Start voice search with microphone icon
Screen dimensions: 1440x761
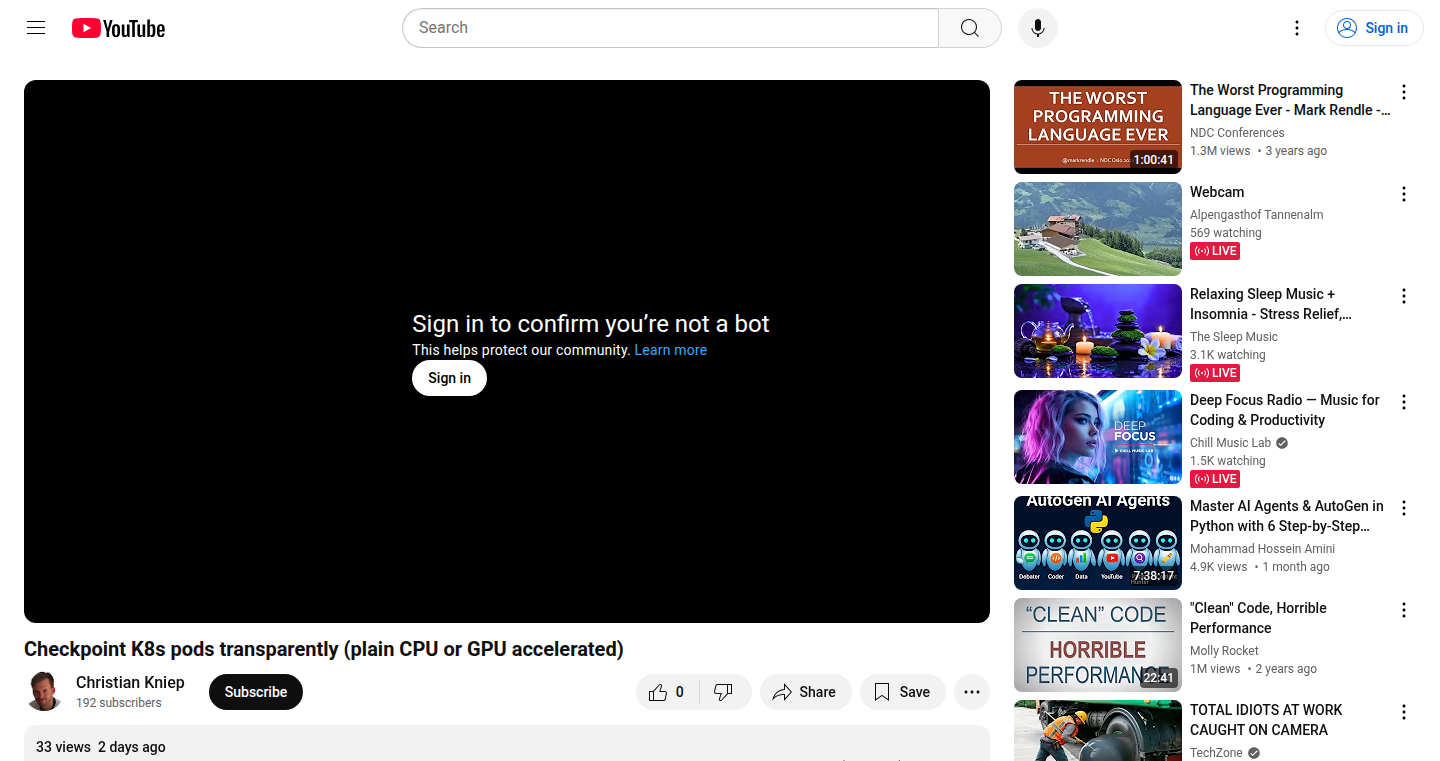pyautogui.click(x=1038, y=28)
